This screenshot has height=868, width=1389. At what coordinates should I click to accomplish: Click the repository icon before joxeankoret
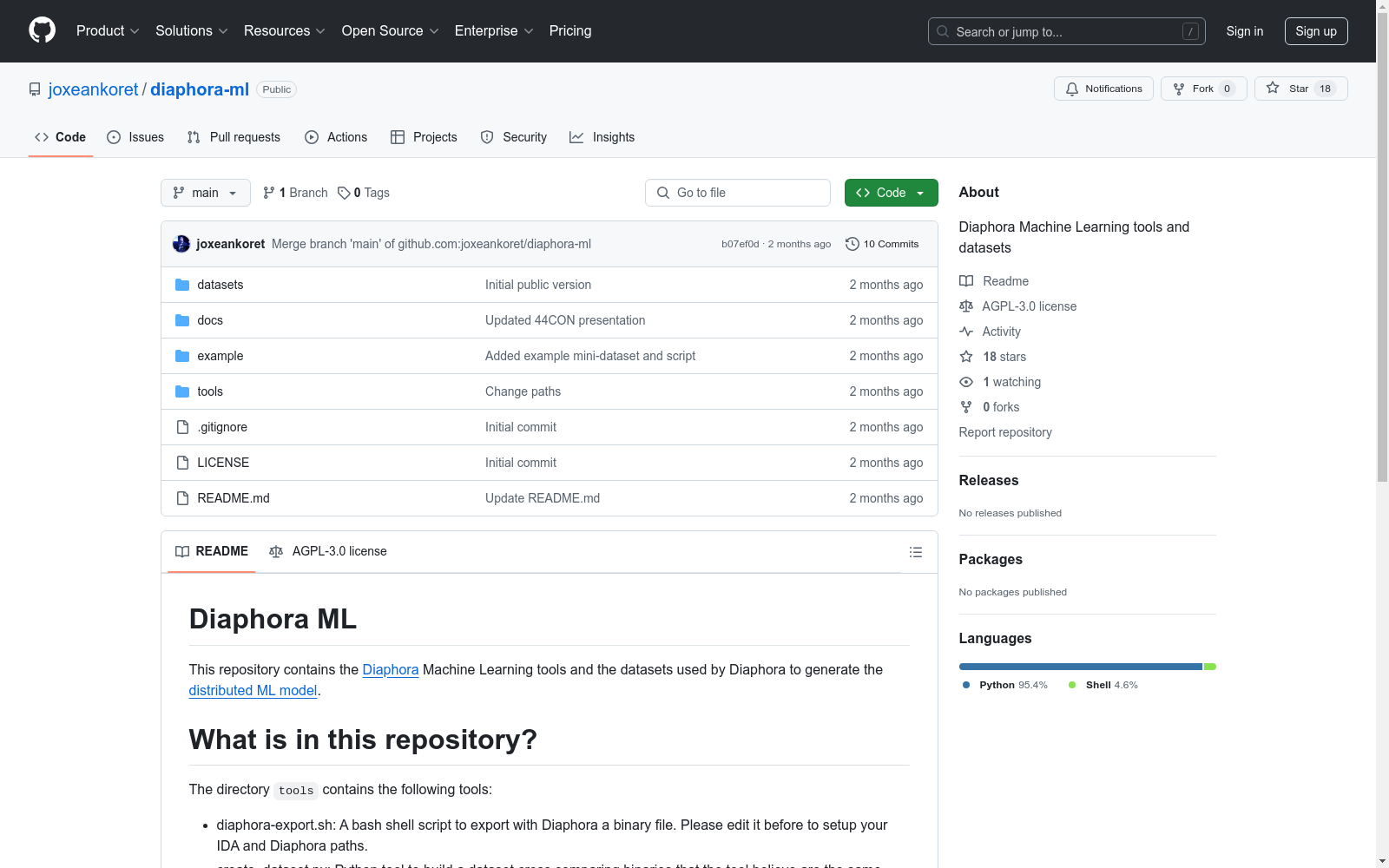pyautogui.click(x=35, y=89)
